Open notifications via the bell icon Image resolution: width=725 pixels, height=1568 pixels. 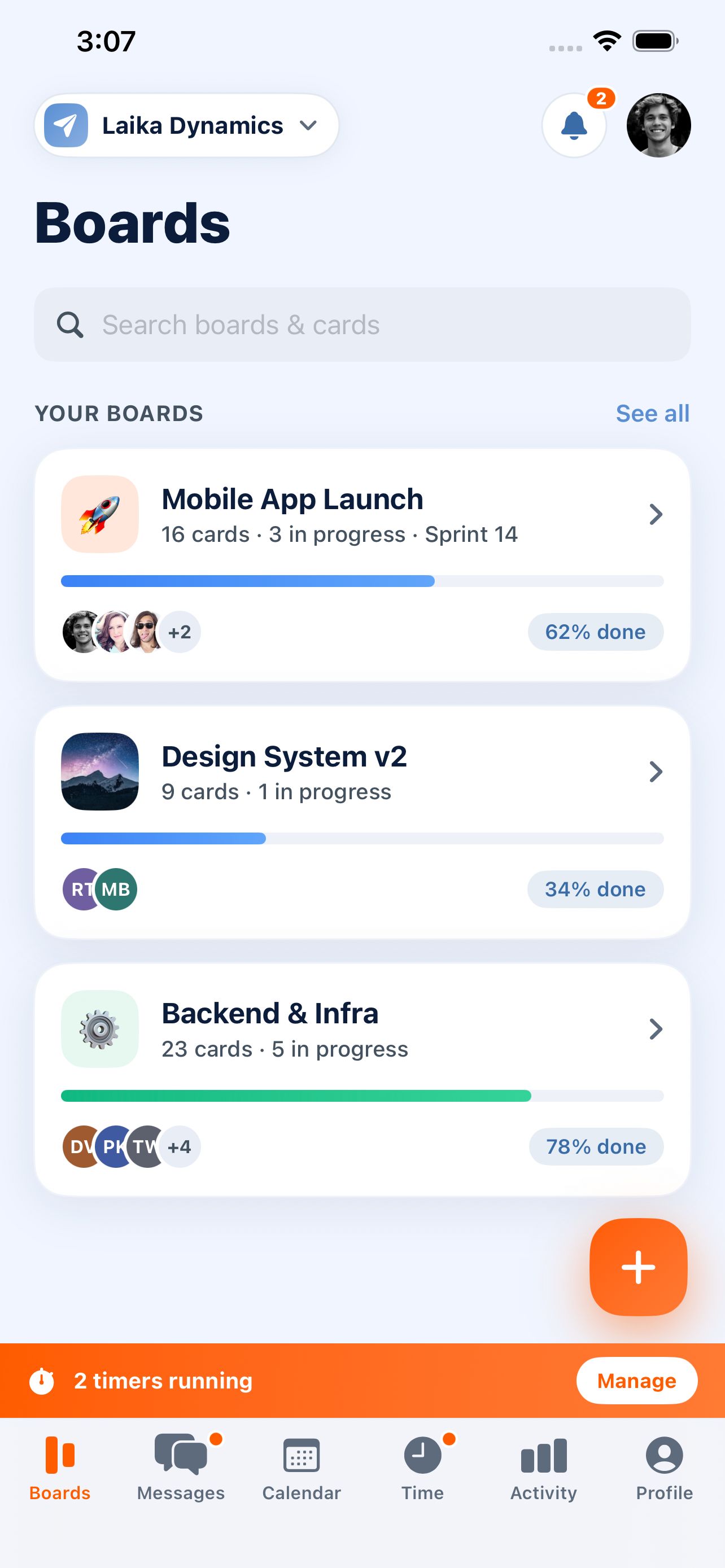click(574, 125)
